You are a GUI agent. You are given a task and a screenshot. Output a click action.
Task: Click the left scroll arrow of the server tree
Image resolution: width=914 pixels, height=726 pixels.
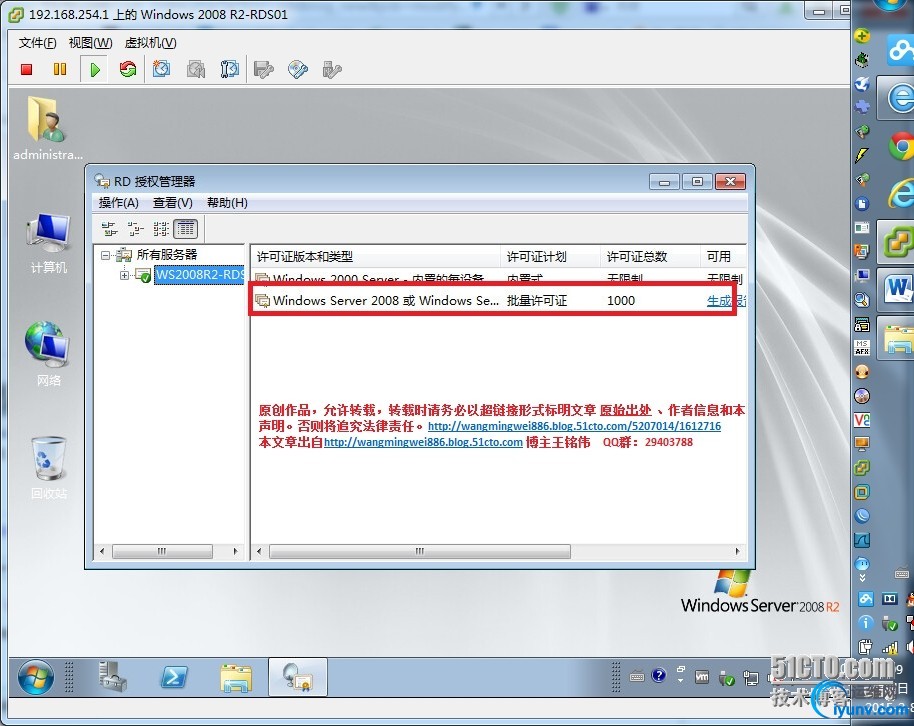[103, 551]
